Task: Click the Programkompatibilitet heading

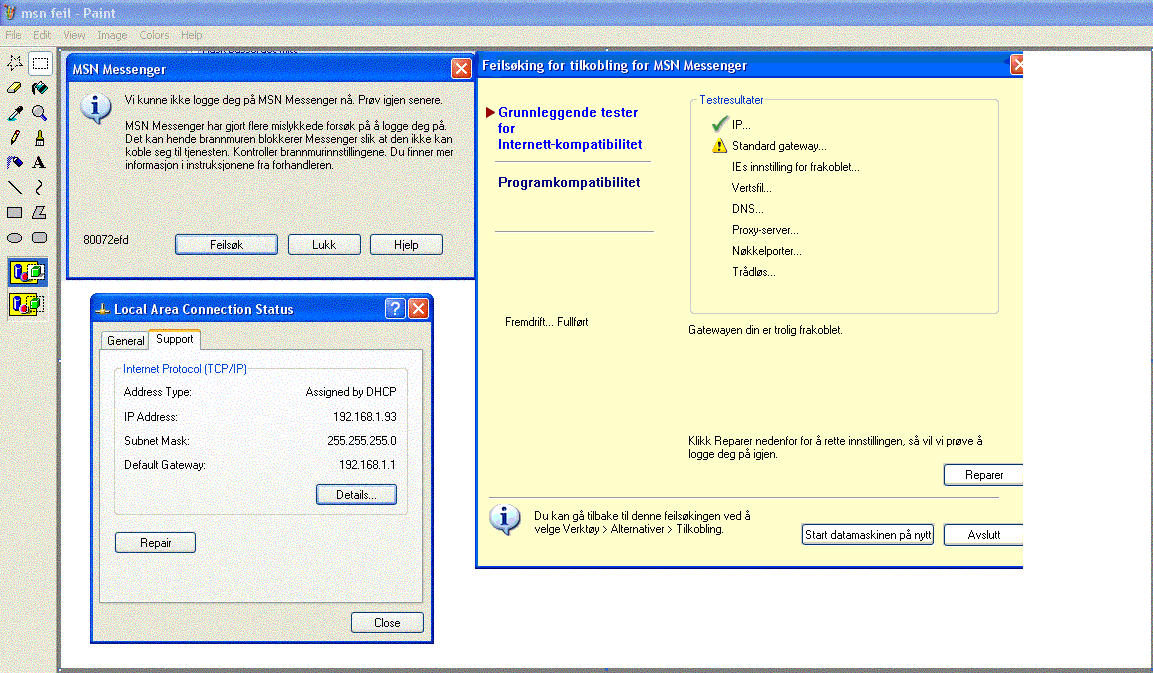Action: coord(569,182)
